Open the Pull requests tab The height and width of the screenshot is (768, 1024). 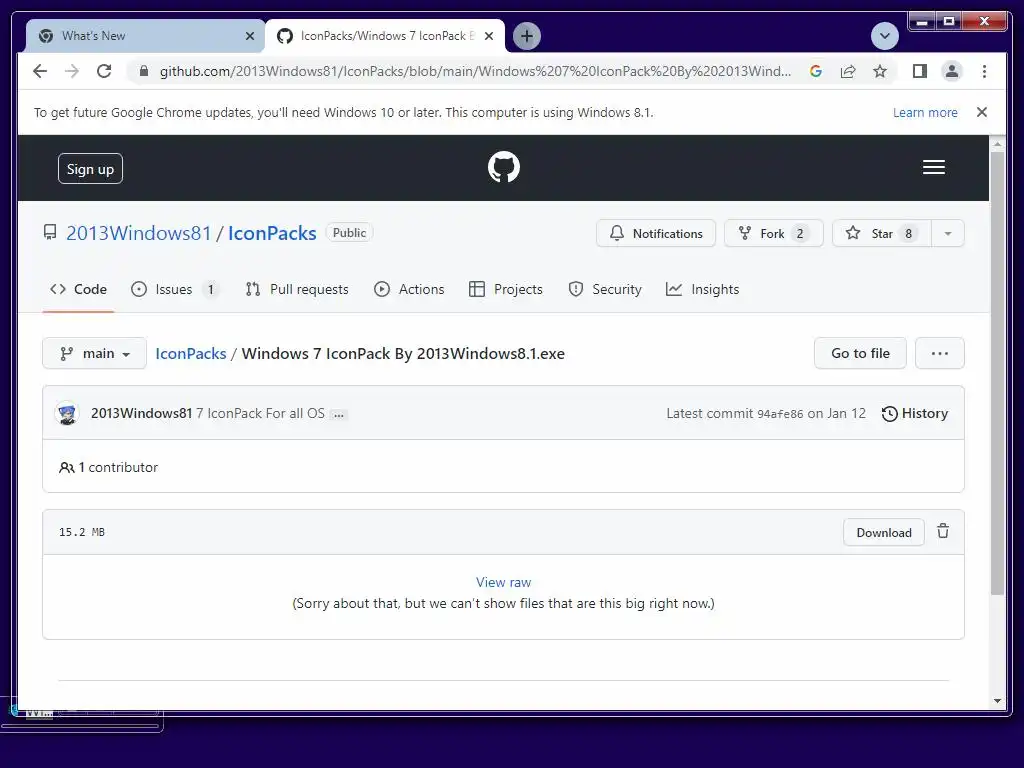click(x=297, y=289)
